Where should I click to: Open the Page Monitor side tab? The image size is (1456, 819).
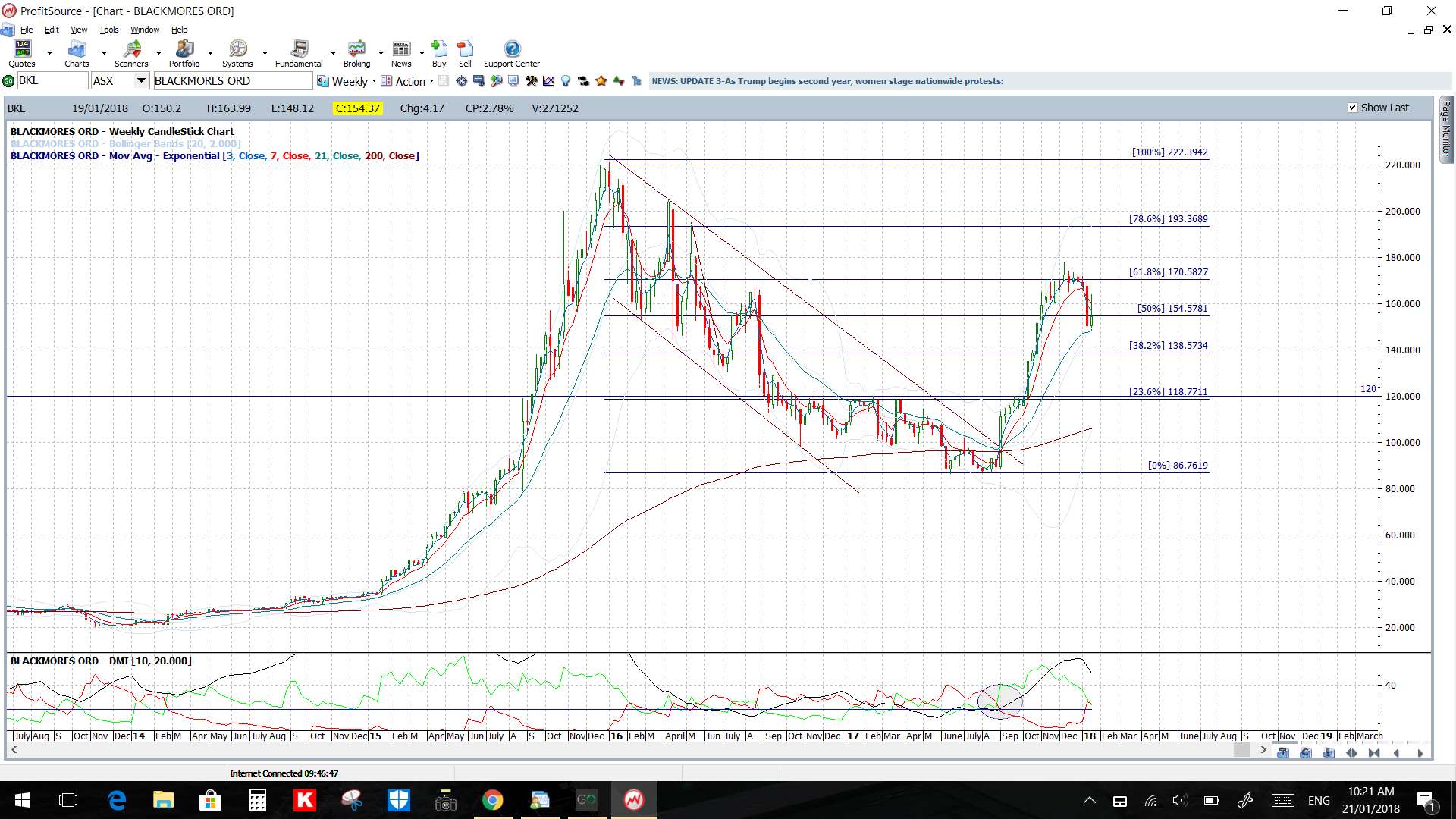tap(1446, 129)
